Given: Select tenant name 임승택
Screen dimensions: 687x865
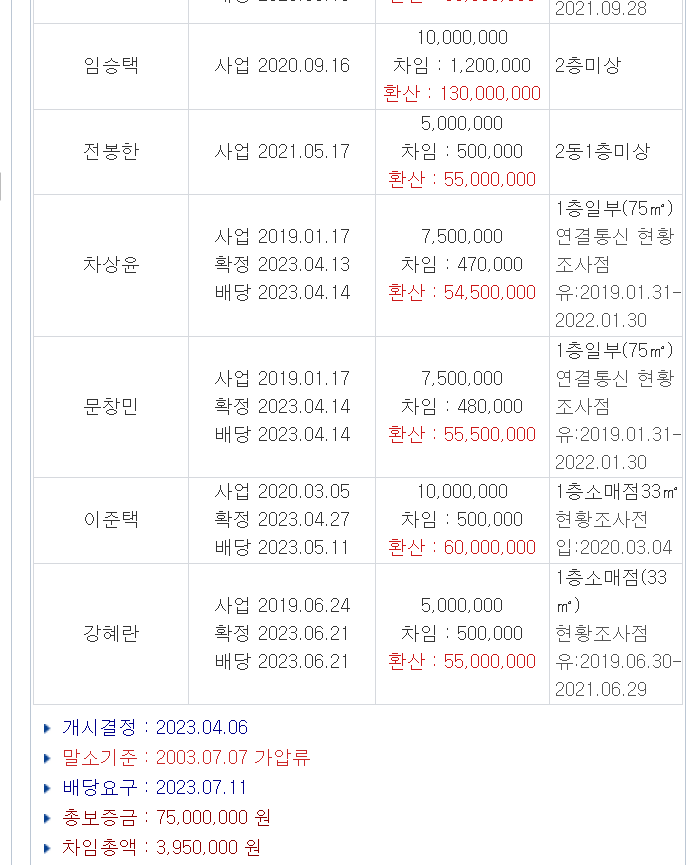Looking at the screenshot, I should point(111,66).
